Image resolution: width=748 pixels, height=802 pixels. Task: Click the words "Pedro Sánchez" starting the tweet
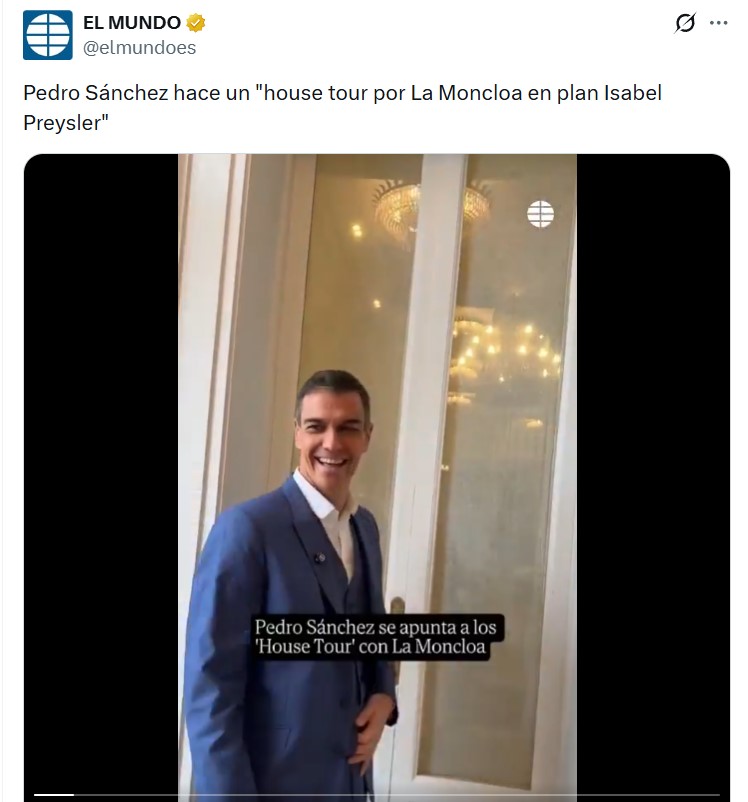click(x=96, y=93)
